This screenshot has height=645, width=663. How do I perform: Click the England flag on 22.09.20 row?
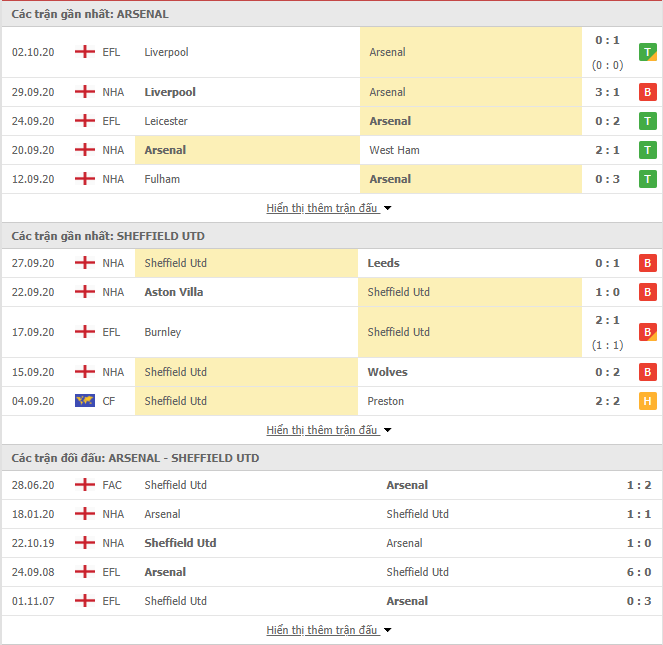[85, 291]
